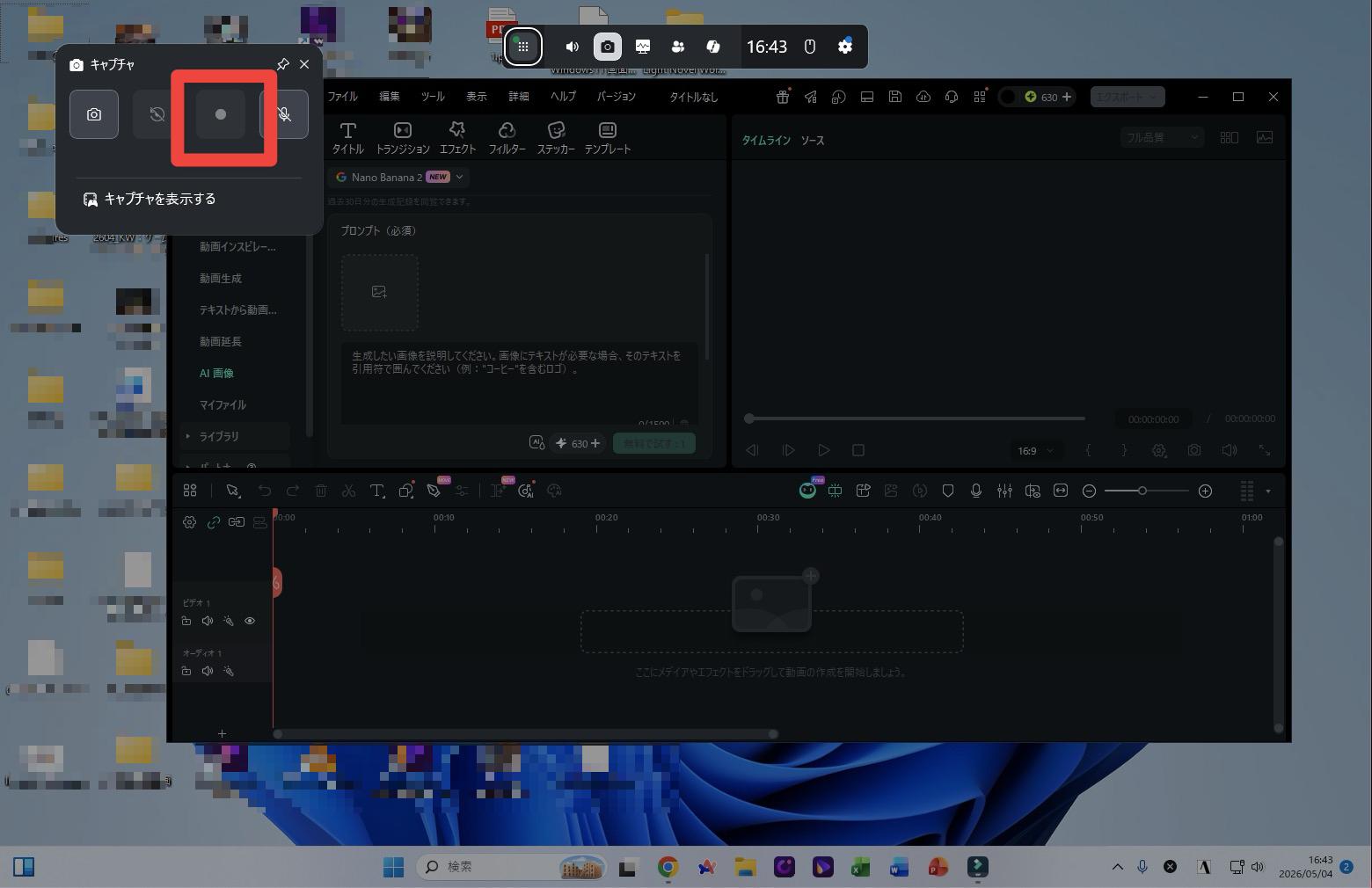The height and width of the screenshot is (888, 1372).
Task: Toggle microphone in the capture widget
Action: click(284, 114)
